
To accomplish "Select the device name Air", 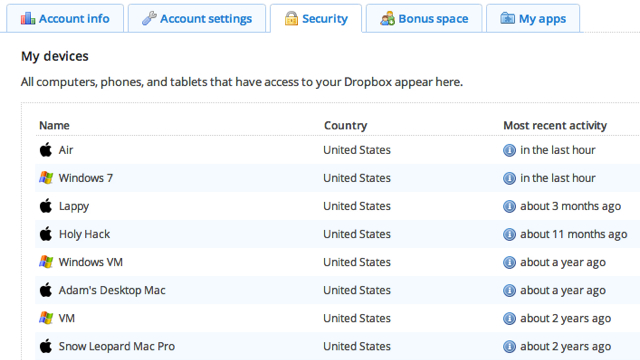I will coord(66,150).
